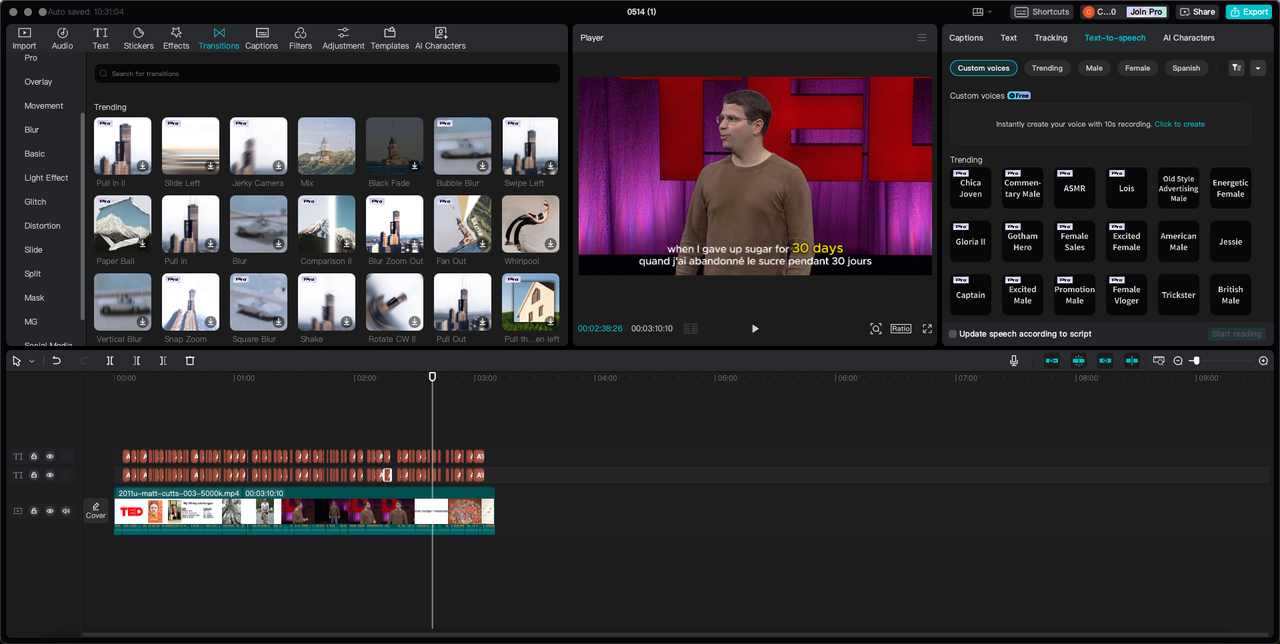
Task: Lock the top text track
Action: [34, 456]
